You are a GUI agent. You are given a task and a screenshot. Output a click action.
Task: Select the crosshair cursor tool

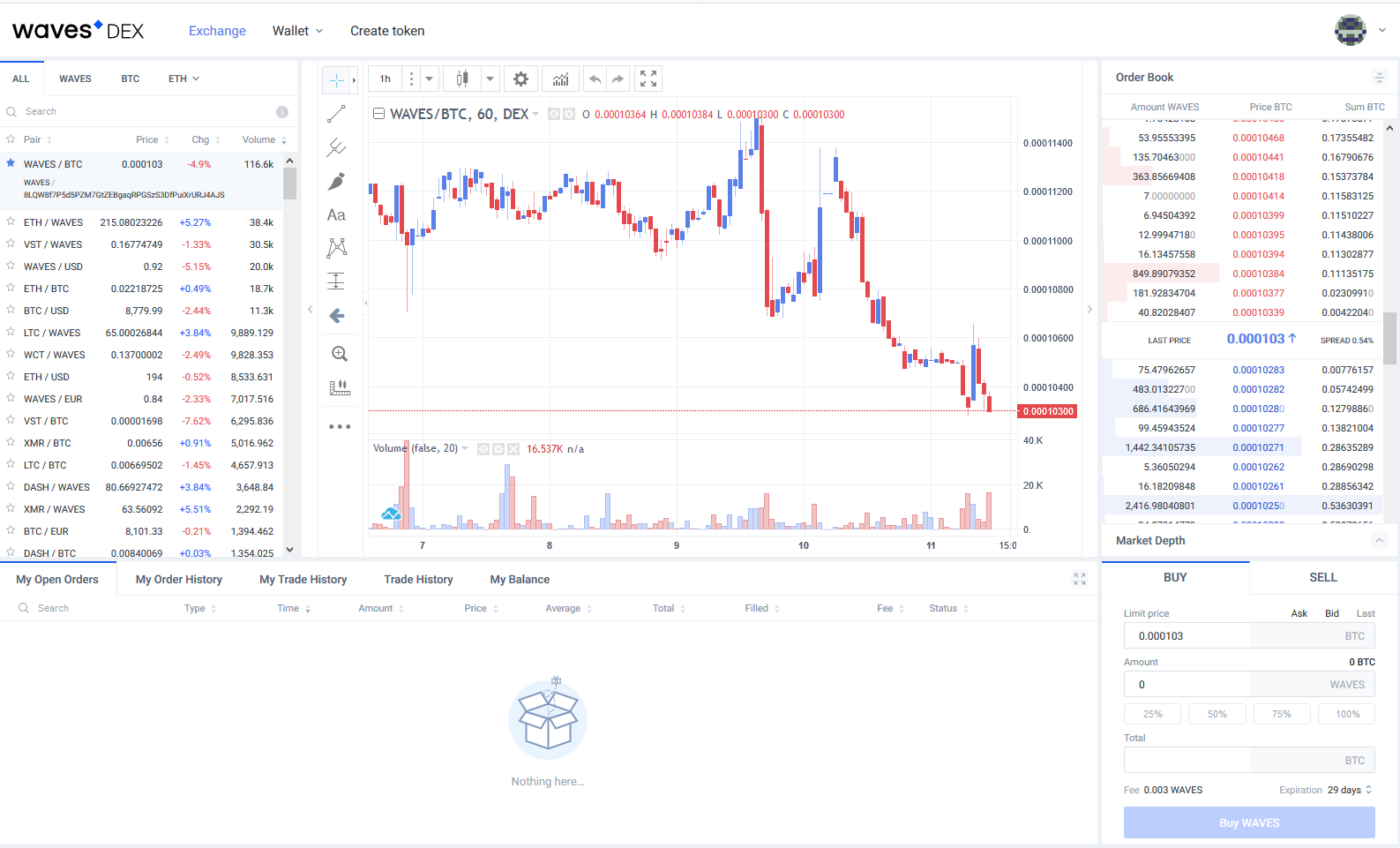coord(336,80)
